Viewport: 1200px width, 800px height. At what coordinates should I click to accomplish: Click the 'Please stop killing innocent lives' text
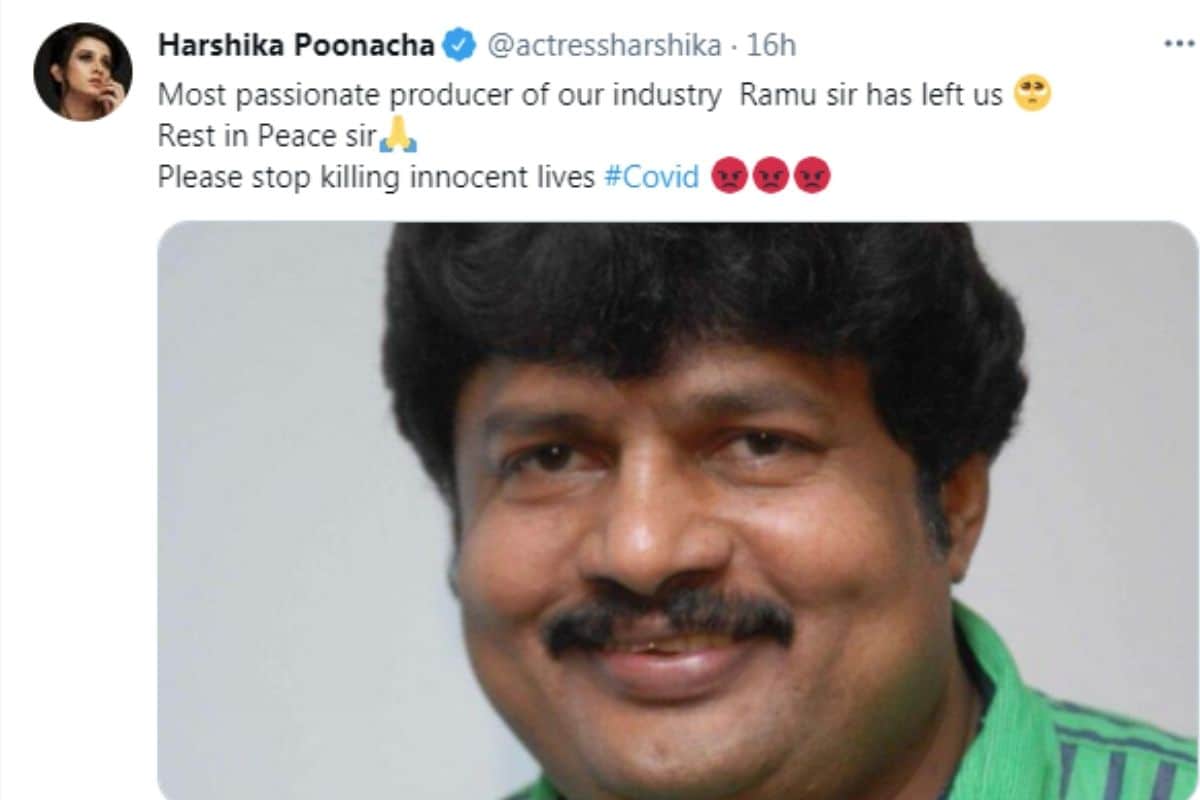377,177
